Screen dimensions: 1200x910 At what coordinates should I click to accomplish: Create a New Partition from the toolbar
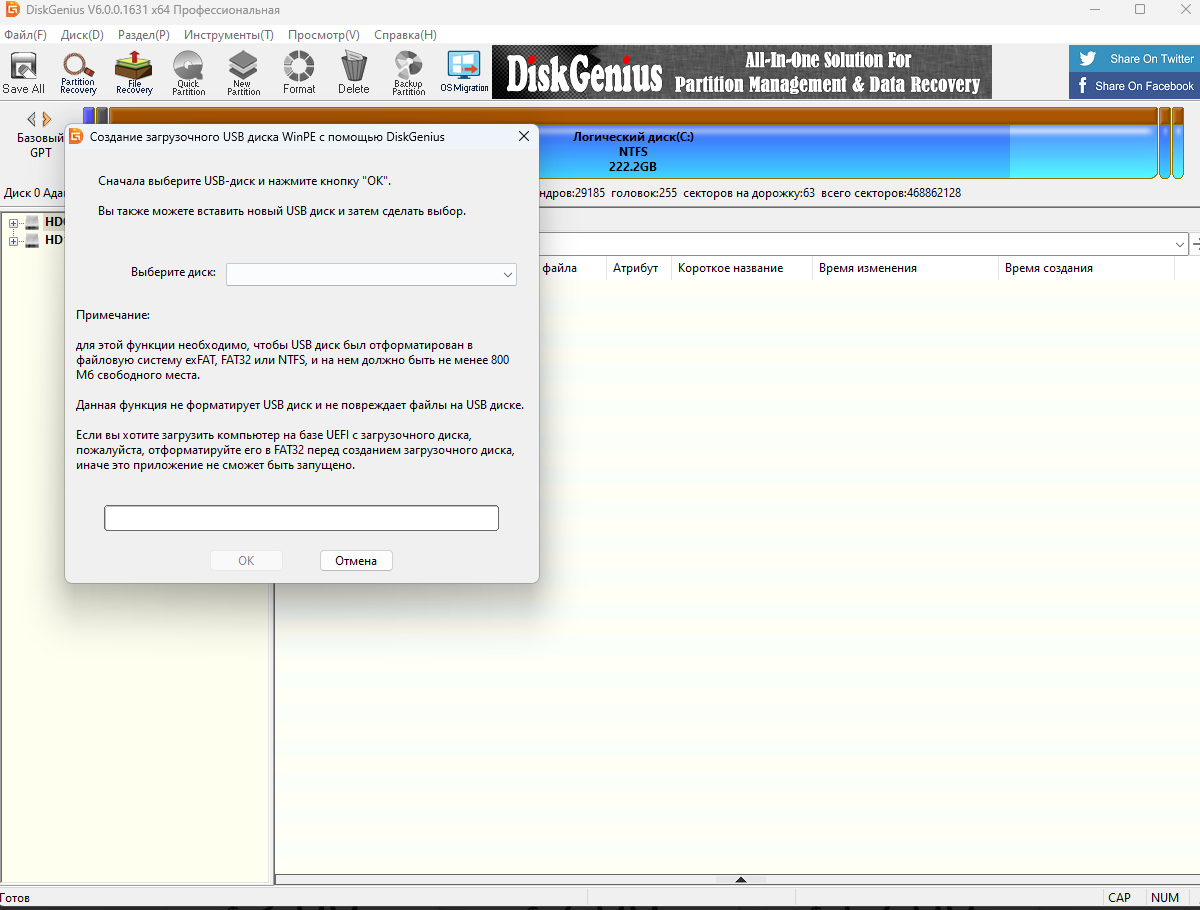243,73
